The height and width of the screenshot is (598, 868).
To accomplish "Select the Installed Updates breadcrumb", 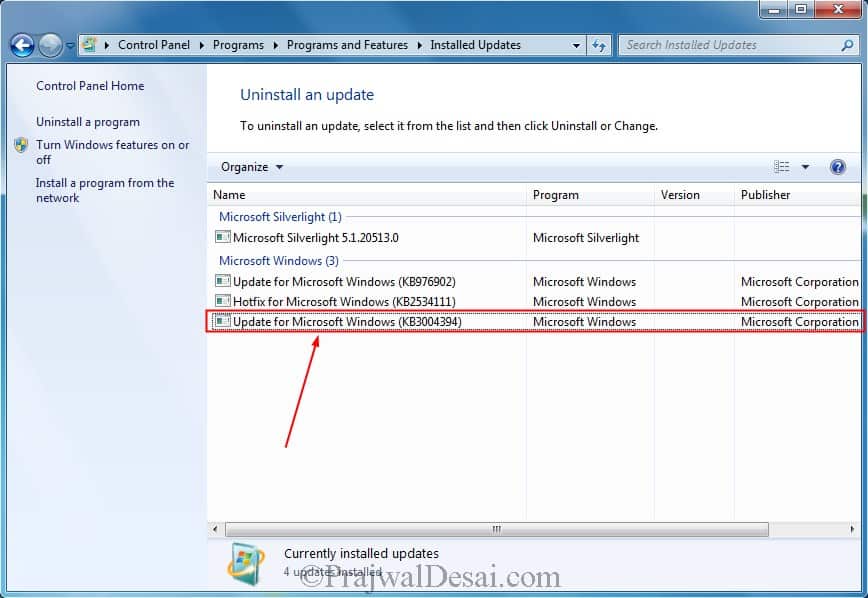I will tap(476, 45).
